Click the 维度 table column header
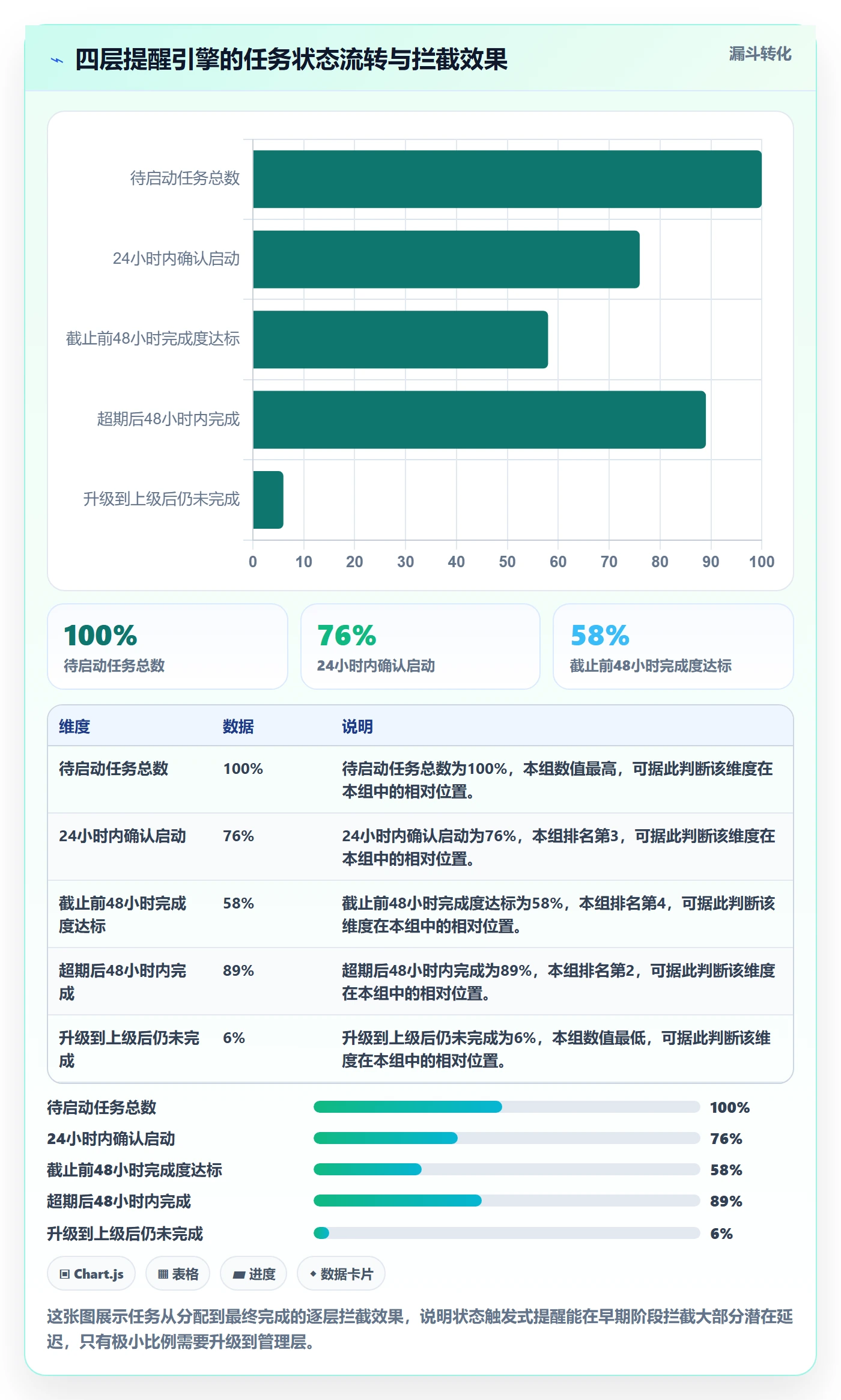 (74, 726)
